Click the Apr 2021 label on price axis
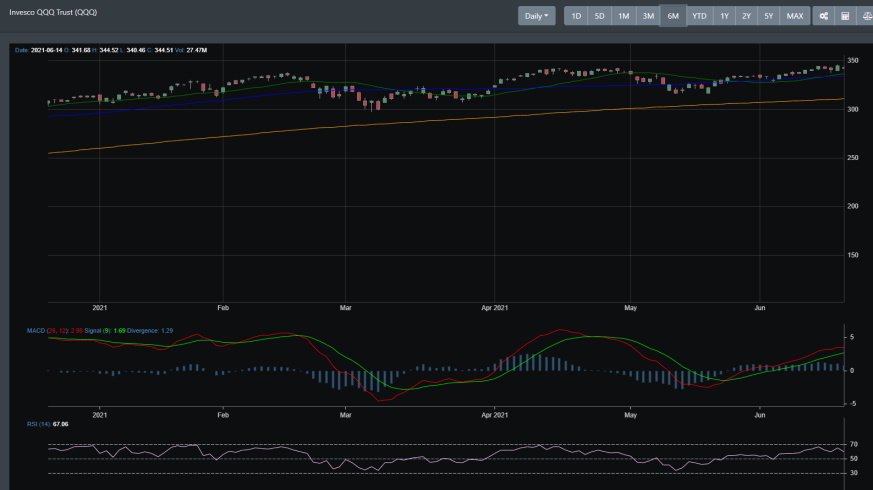873x490 pixels. coord(494,307)
